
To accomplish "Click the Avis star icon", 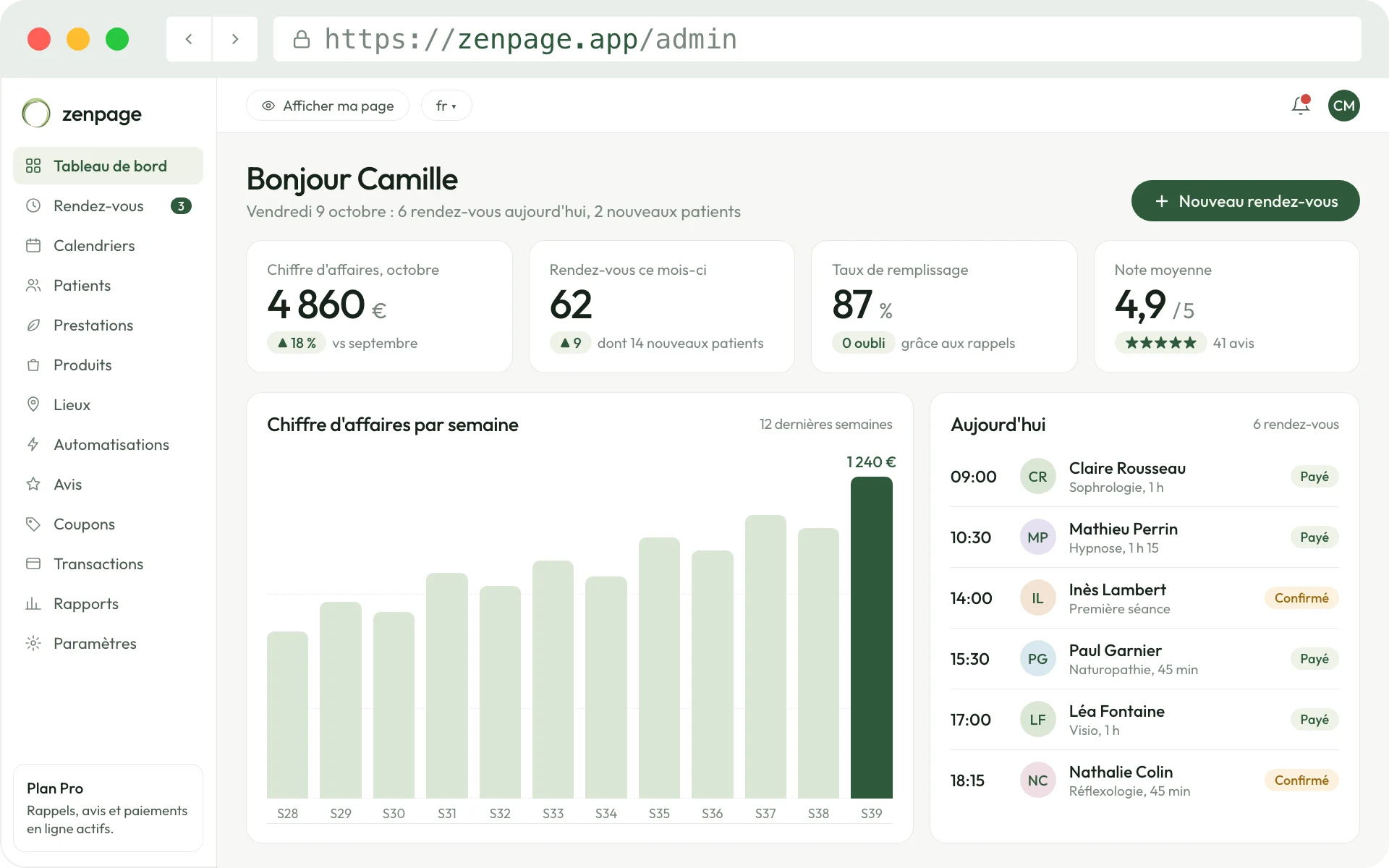I will tap(33, 485).
